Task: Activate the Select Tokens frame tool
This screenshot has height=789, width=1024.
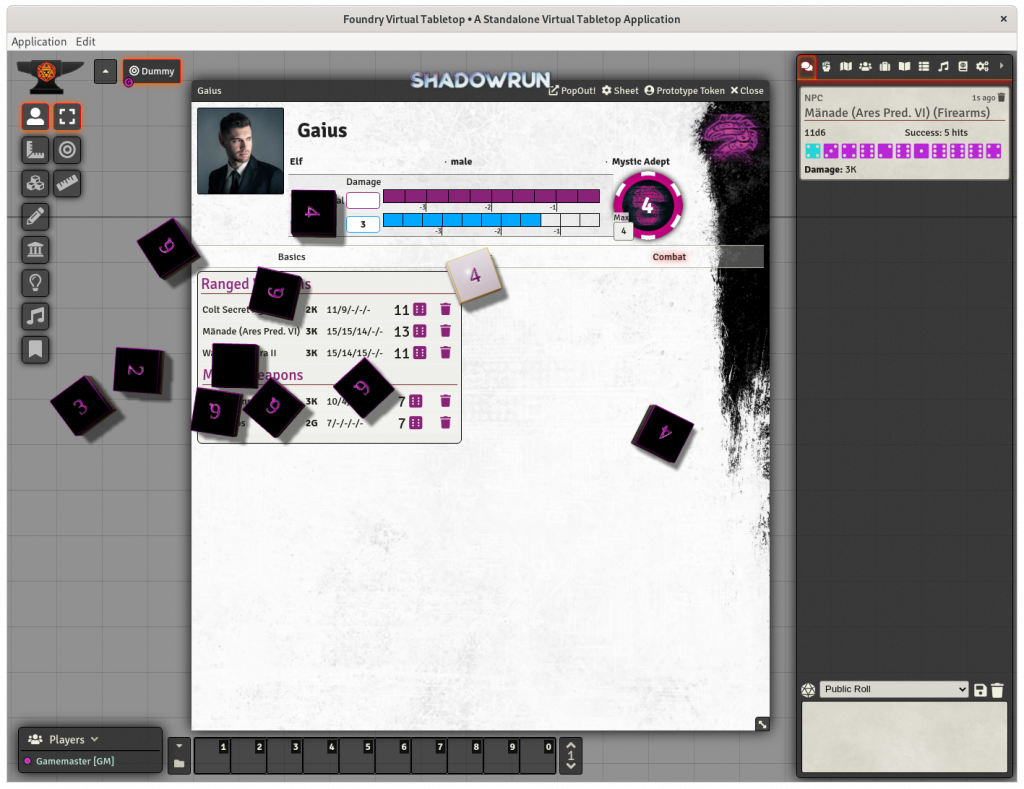Action: [67, 117]
